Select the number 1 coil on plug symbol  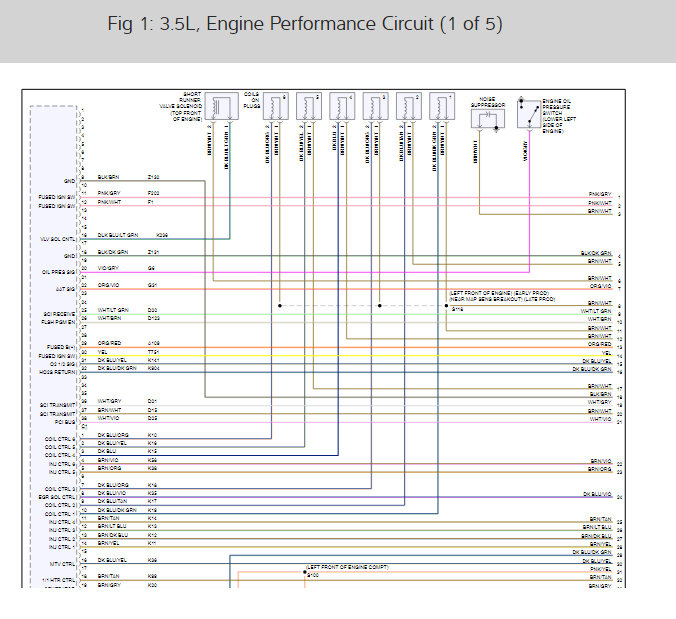pos(442,106)
